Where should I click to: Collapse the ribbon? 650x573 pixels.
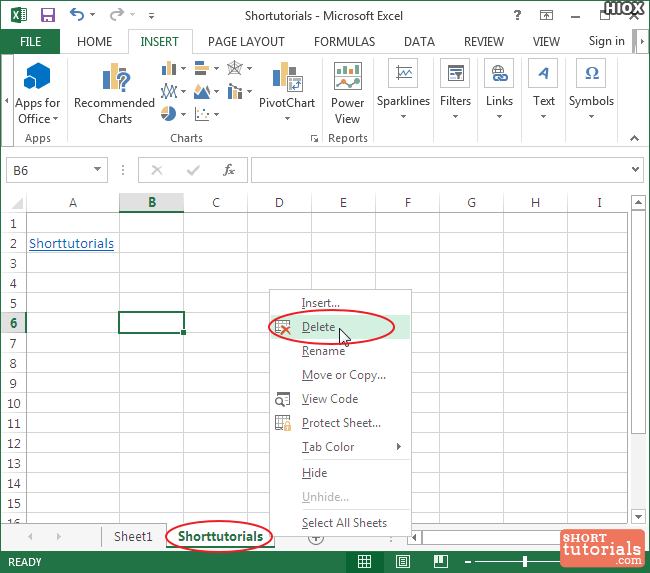click(x=634, y=138)
